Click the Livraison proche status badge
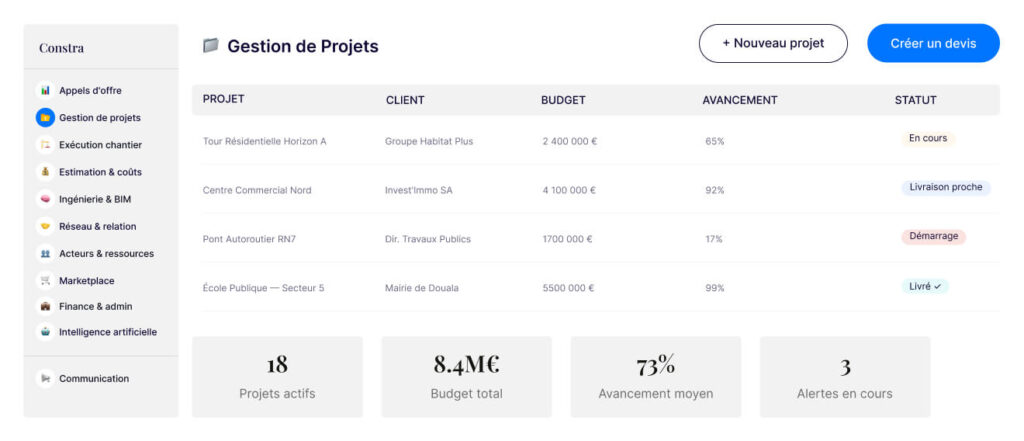The image size is (1024, 441). [x=946, y=188]
